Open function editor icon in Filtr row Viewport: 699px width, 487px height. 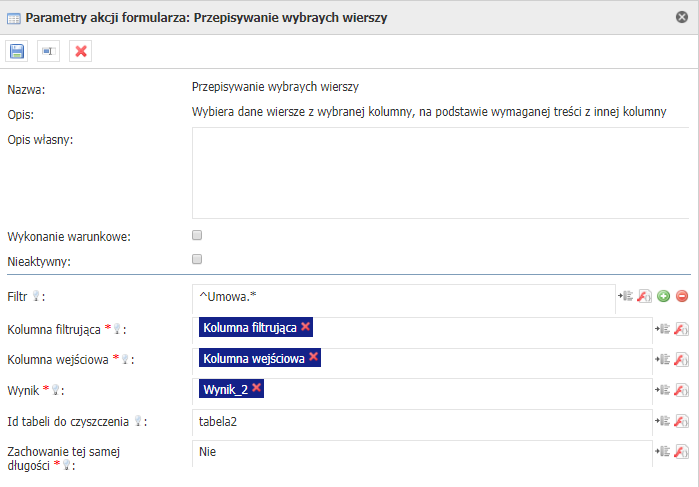644,296
